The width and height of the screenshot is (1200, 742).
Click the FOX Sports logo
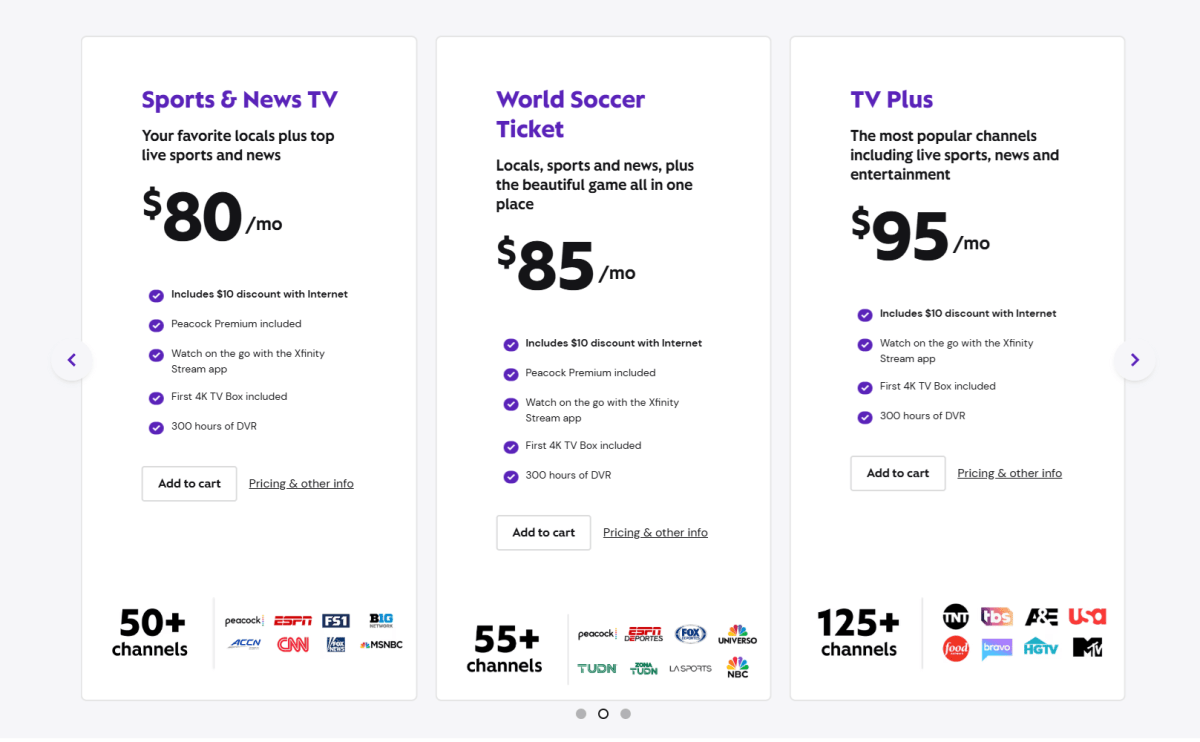[x=689, y=633]
